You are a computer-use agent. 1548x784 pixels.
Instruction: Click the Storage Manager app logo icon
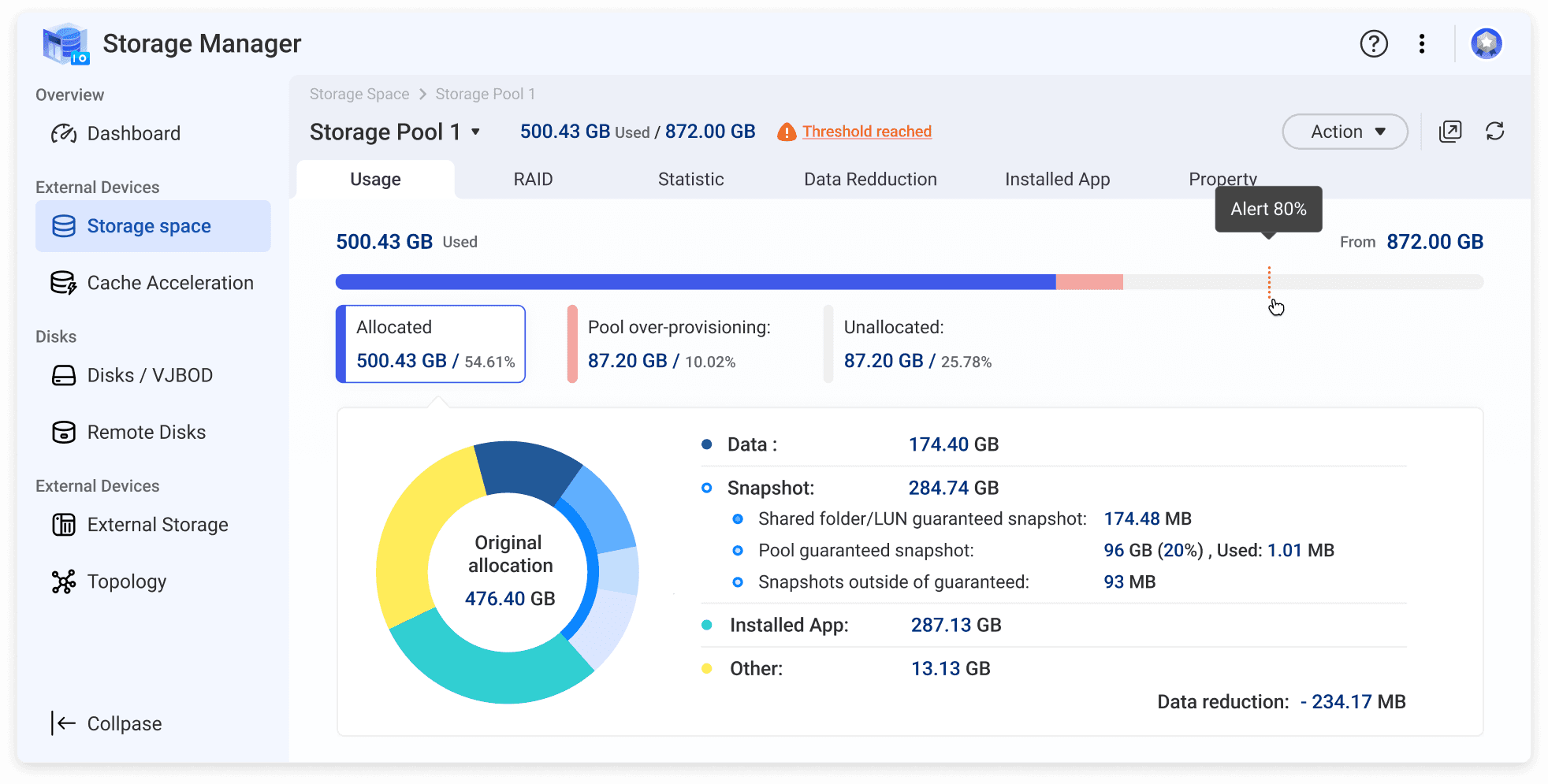66,44
